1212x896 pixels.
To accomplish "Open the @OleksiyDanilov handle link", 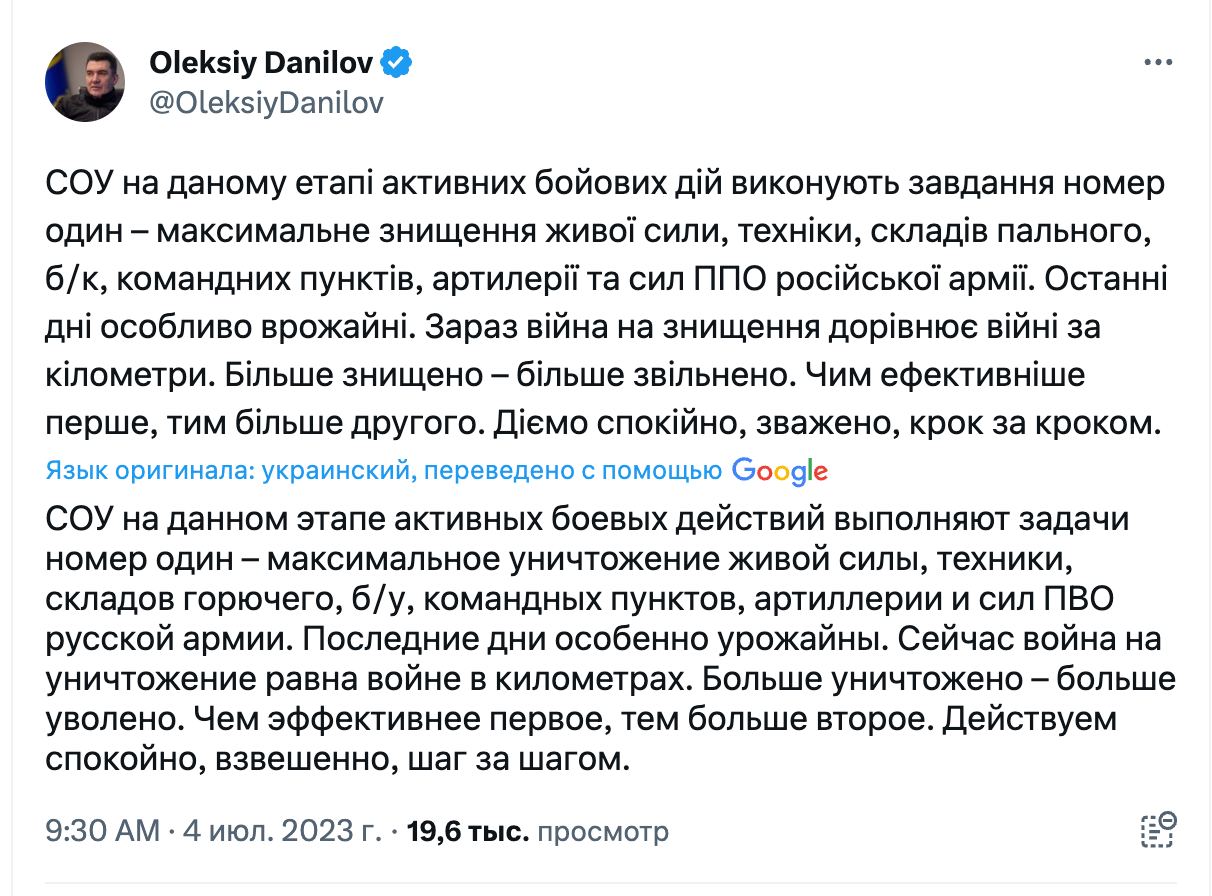I will pyautogui.click(x=266, y=103).
